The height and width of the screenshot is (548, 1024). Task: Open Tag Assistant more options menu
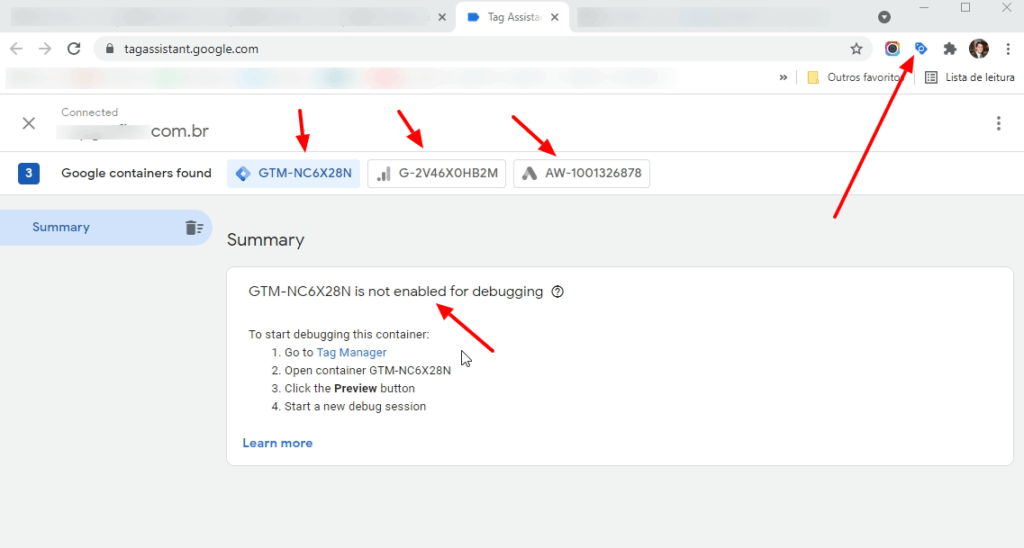[999, 123]
